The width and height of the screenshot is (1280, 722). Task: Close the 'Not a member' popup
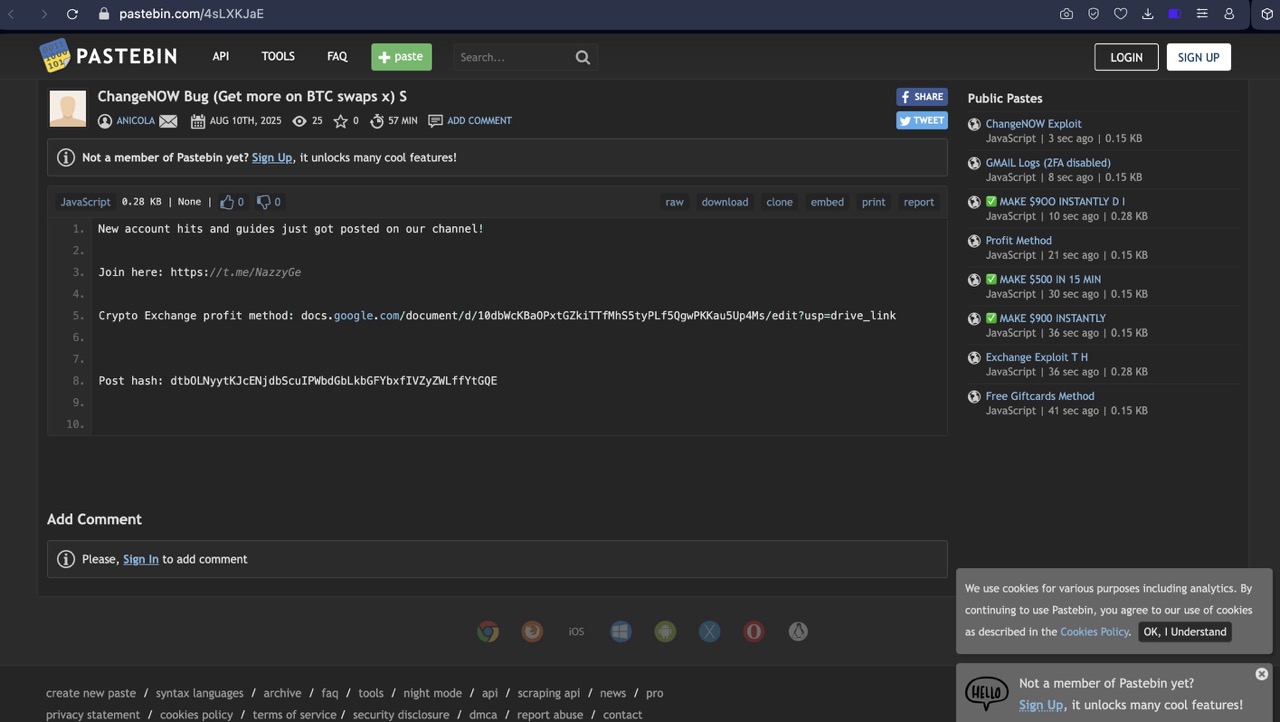click(1261, 674)
